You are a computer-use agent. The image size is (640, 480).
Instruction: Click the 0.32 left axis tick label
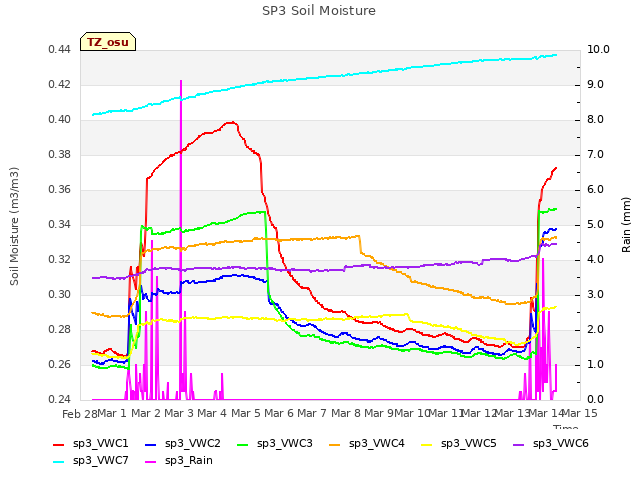tap(60, 260)
